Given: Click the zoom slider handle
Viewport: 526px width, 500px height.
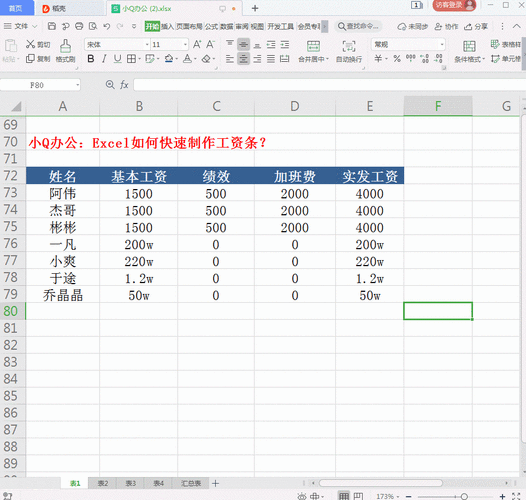Looking at the screenshot, I should (464, 496).
